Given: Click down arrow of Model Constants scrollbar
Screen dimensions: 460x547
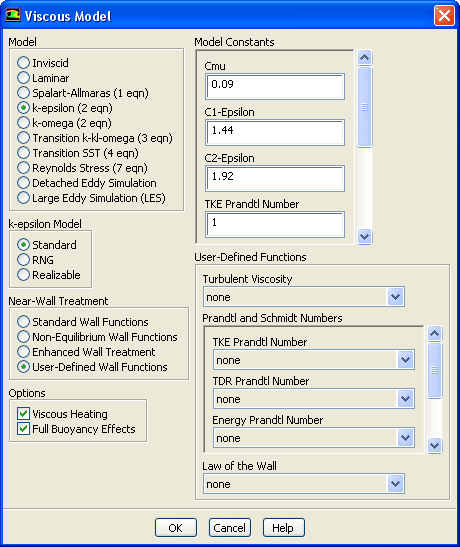Looking at the screenshot, I should 364,237.
